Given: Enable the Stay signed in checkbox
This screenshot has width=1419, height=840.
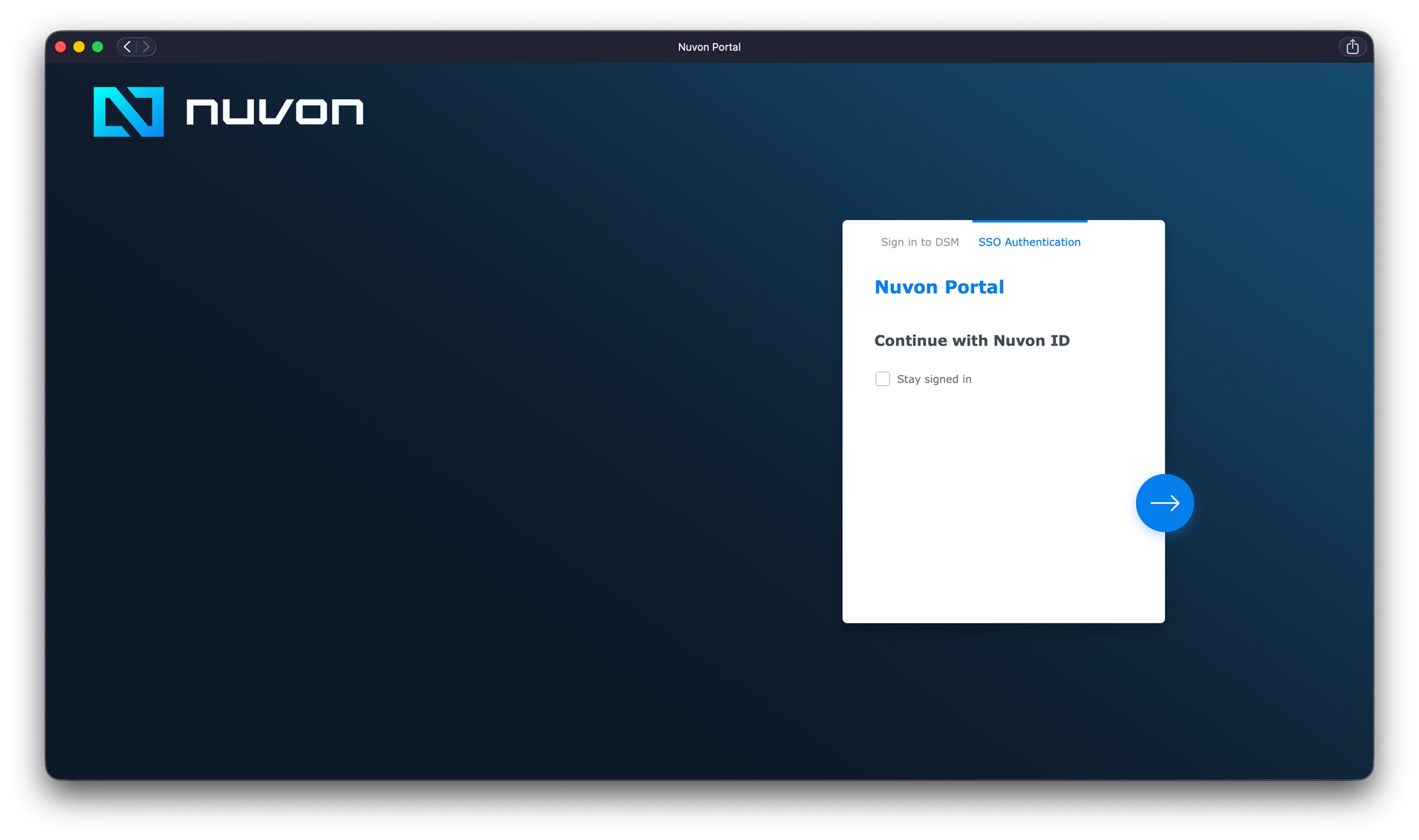Looking at the screenshot, I should click(x=883, y=379).
